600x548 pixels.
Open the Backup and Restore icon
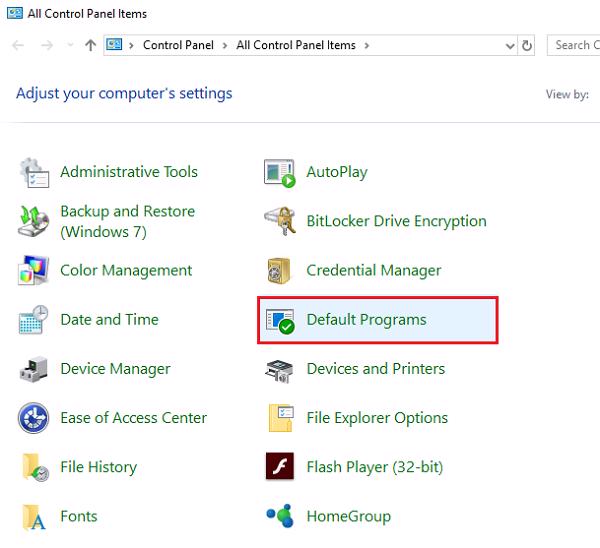[x=33, y=221]
